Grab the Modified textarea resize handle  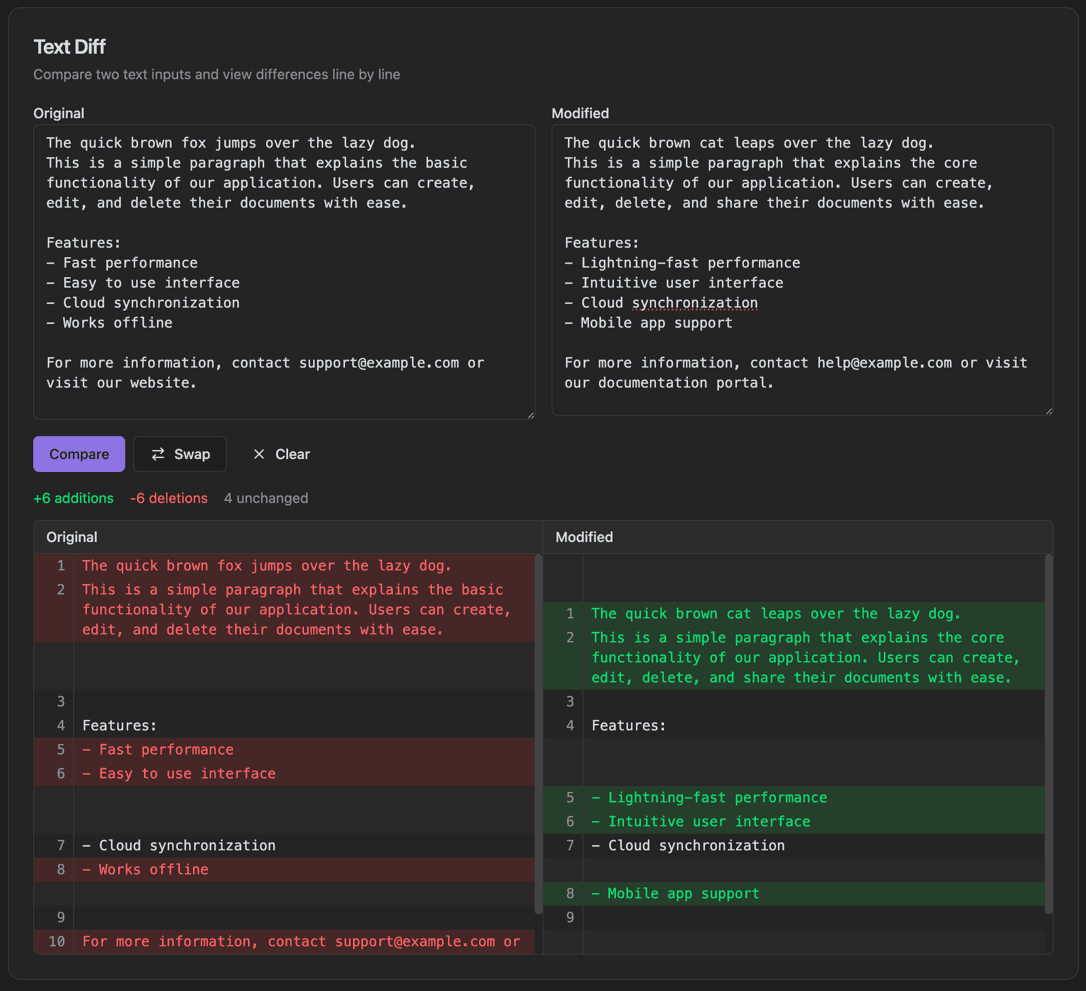click(x=1047, y=409)
